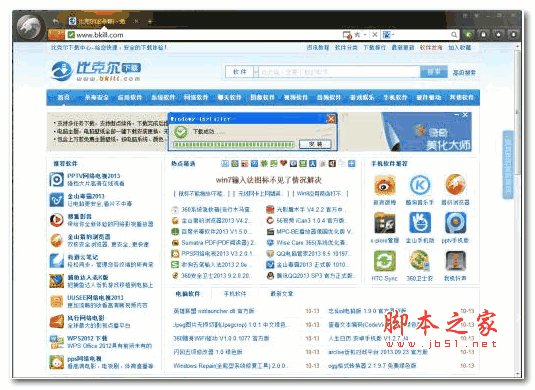Open the 图像软件 navigation tab
The image size is (535, 390).
click(x=262, y=98)
